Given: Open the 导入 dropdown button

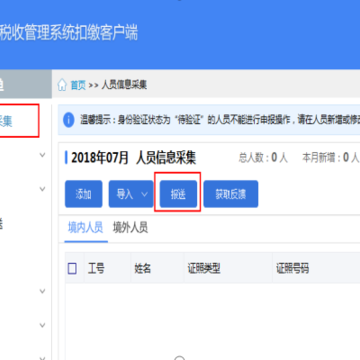Looking at the screenshot, I should (131, 194).
